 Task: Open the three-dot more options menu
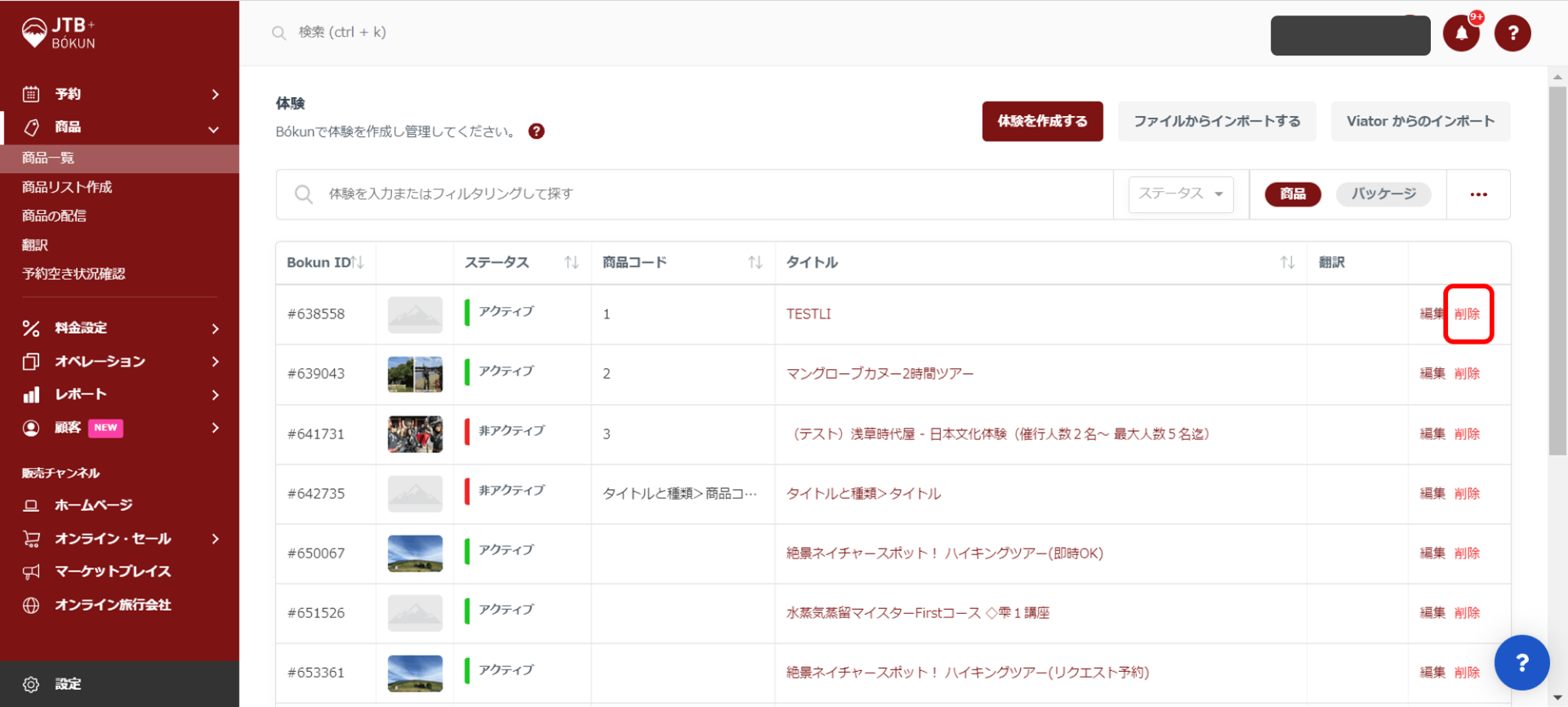click(x=1478, y=194)
